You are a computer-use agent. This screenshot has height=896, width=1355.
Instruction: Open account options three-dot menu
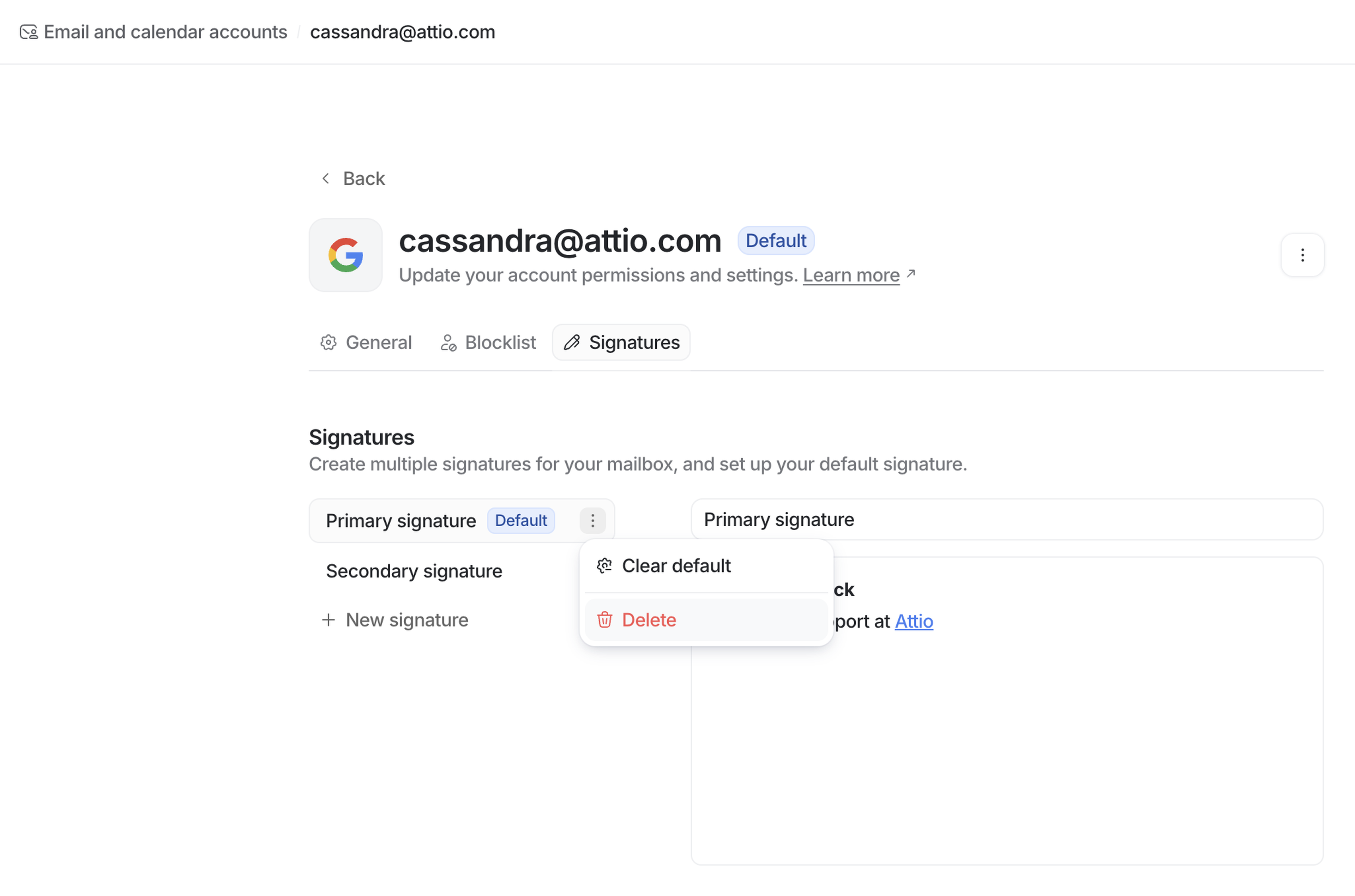click(x=1302, y=255)
